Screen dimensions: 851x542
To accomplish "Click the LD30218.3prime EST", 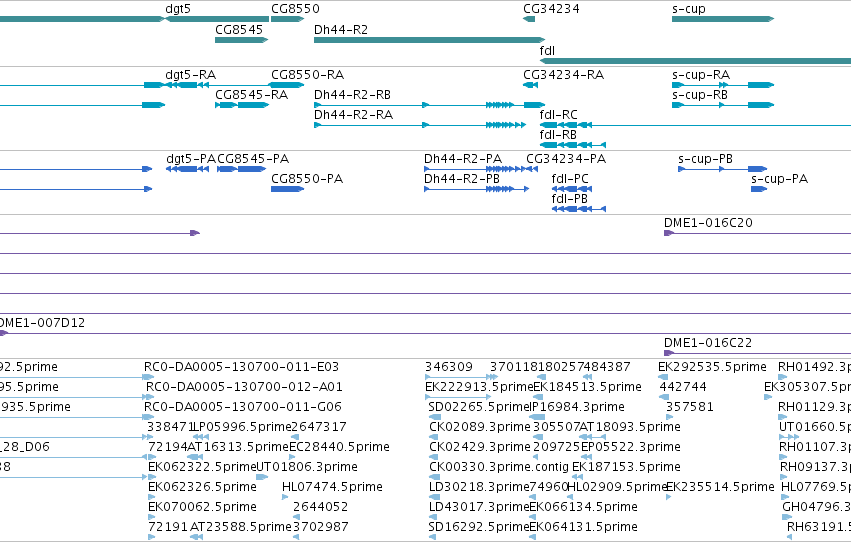I will (x=433, y=498).
